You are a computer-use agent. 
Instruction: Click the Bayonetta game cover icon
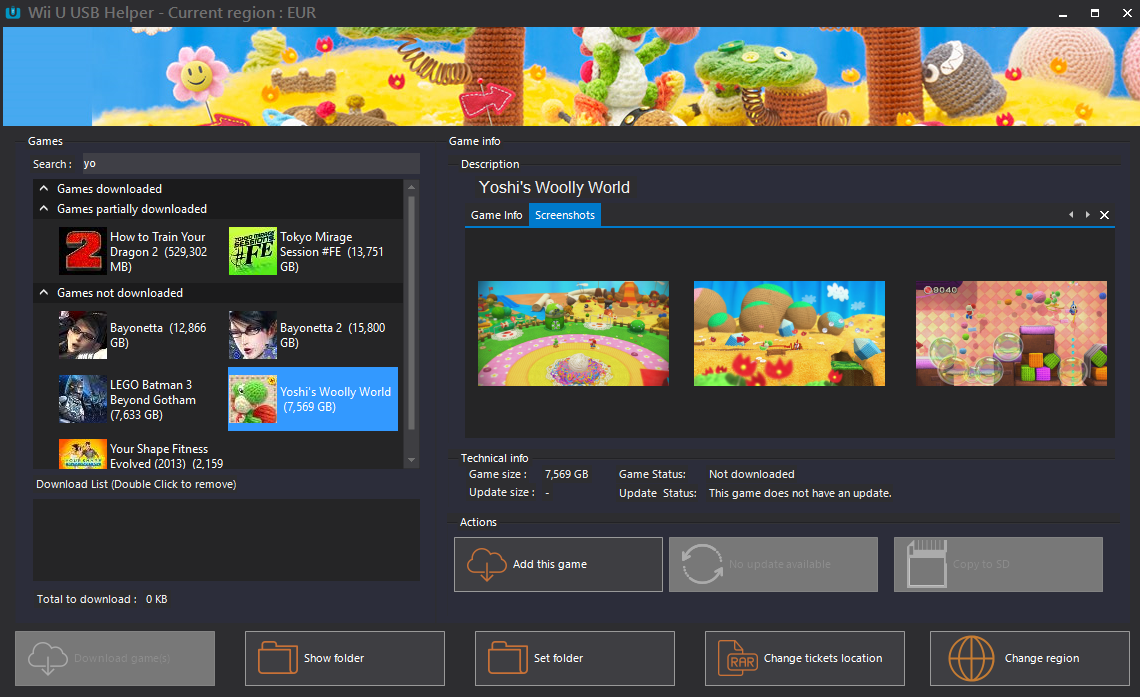83,335
